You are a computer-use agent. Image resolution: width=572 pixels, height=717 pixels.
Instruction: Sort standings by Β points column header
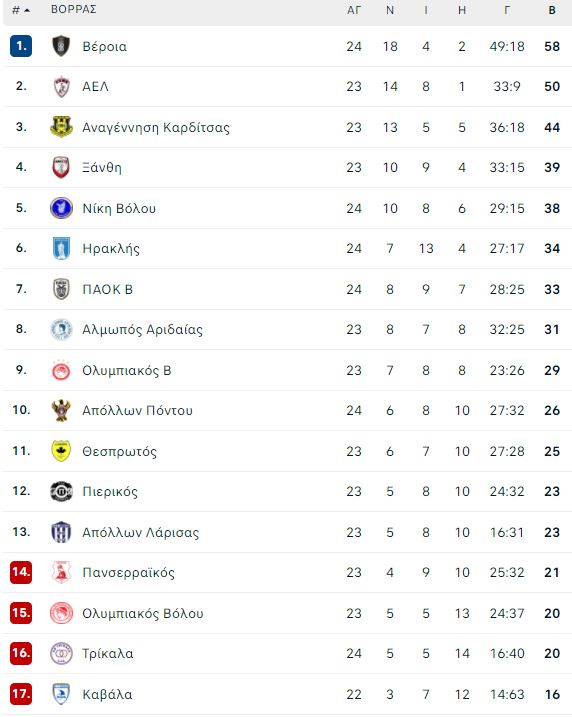point(552,10)
